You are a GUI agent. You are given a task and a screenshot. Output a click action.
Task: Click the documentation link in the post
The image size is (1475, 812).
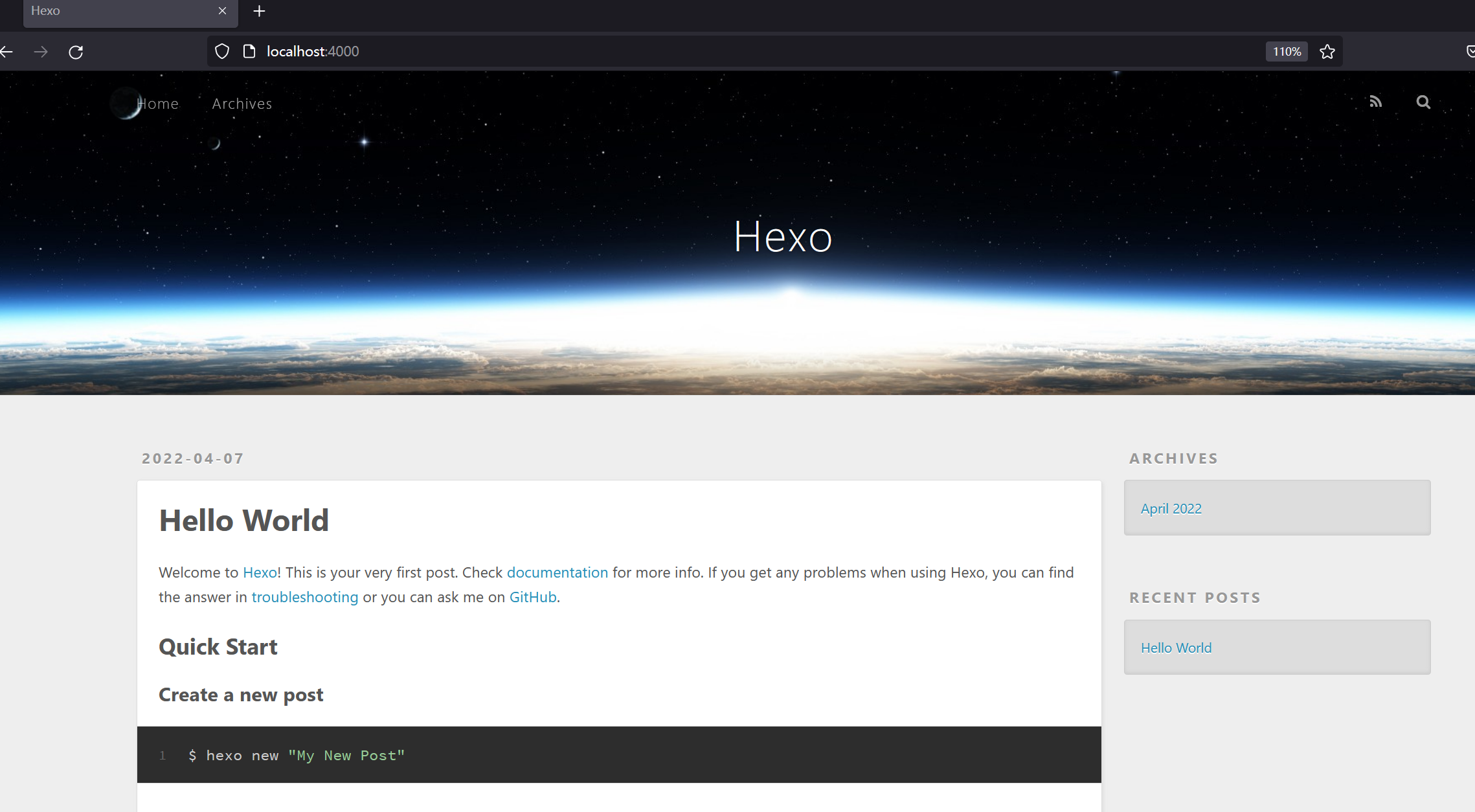point(557,572)
